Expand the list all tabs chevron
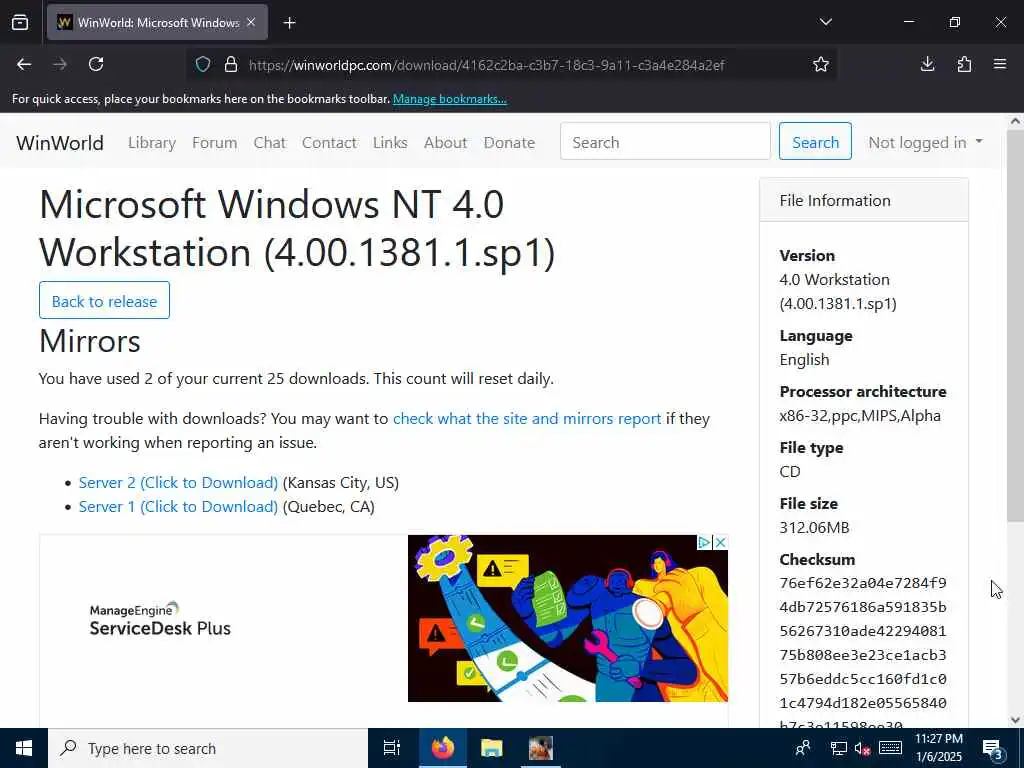The width and height of the screenshot is (1024, 768). 825,22
